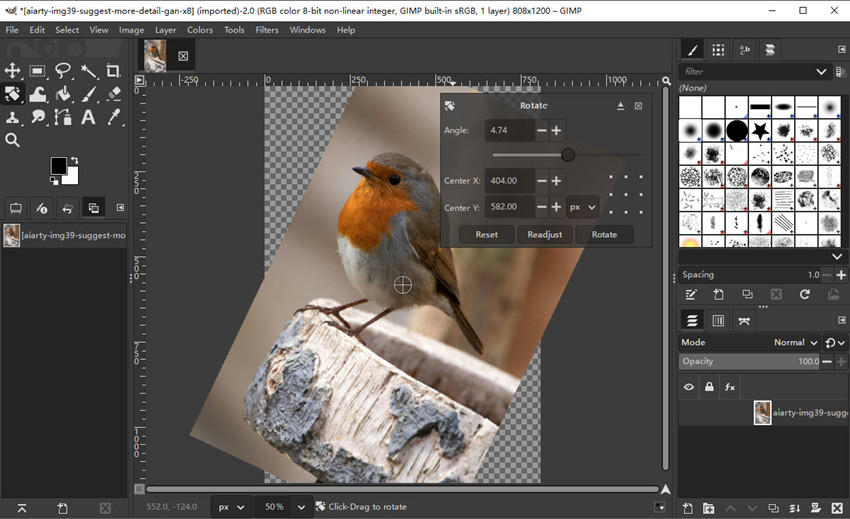Adjust the layer Opacity slider
850x519 pixels.
click(x=750, y=361)
